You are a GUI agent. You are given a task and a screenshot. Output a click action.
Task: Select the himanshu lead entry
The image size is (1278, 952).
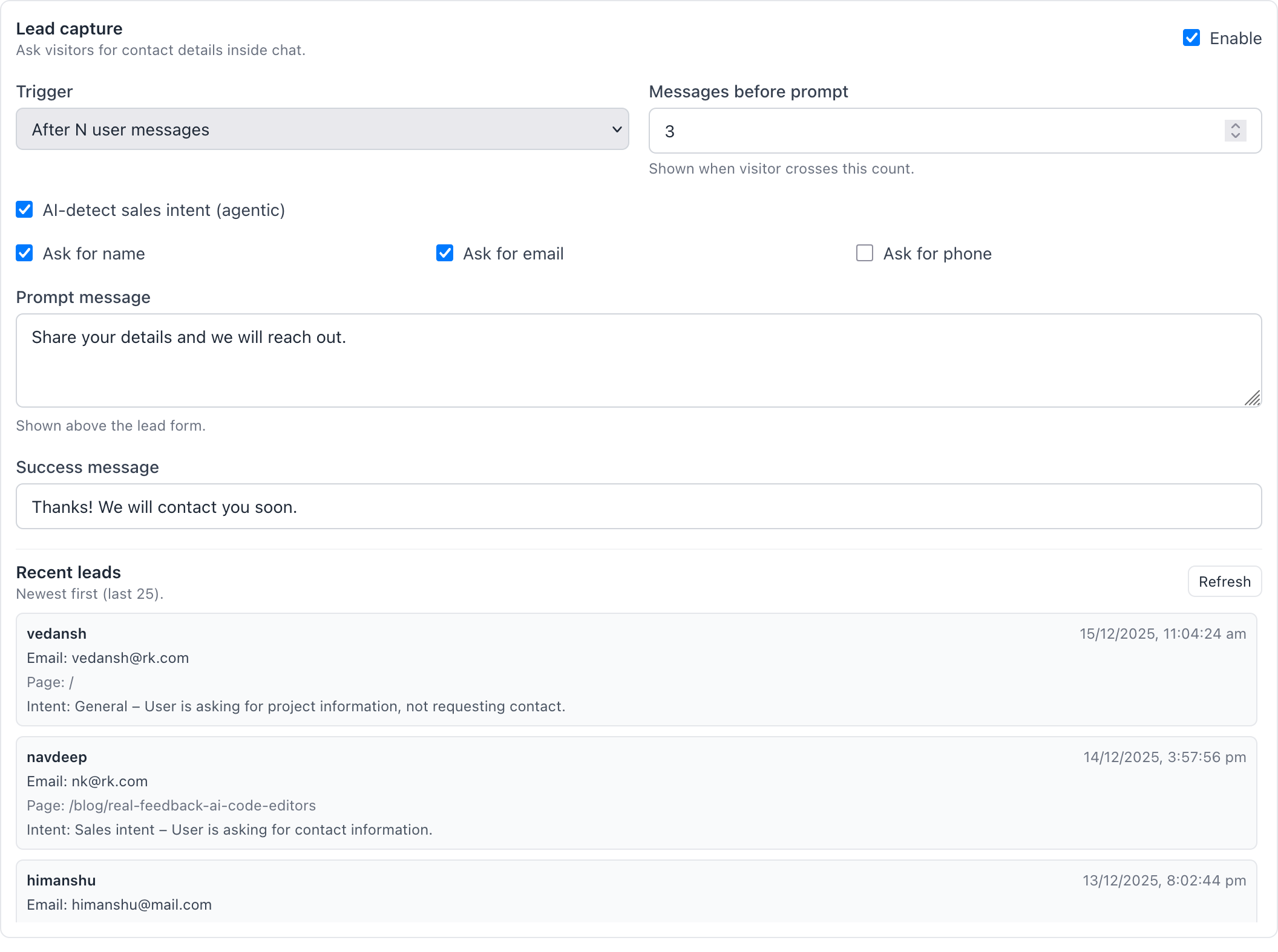[x=635, y=892]
